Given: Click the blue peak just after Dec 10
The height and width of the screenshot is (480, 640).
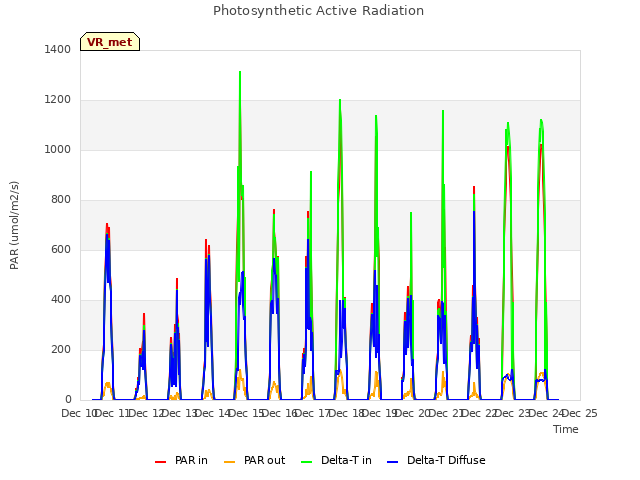Looking at the screenshot, I should click(x=107, y=236).
